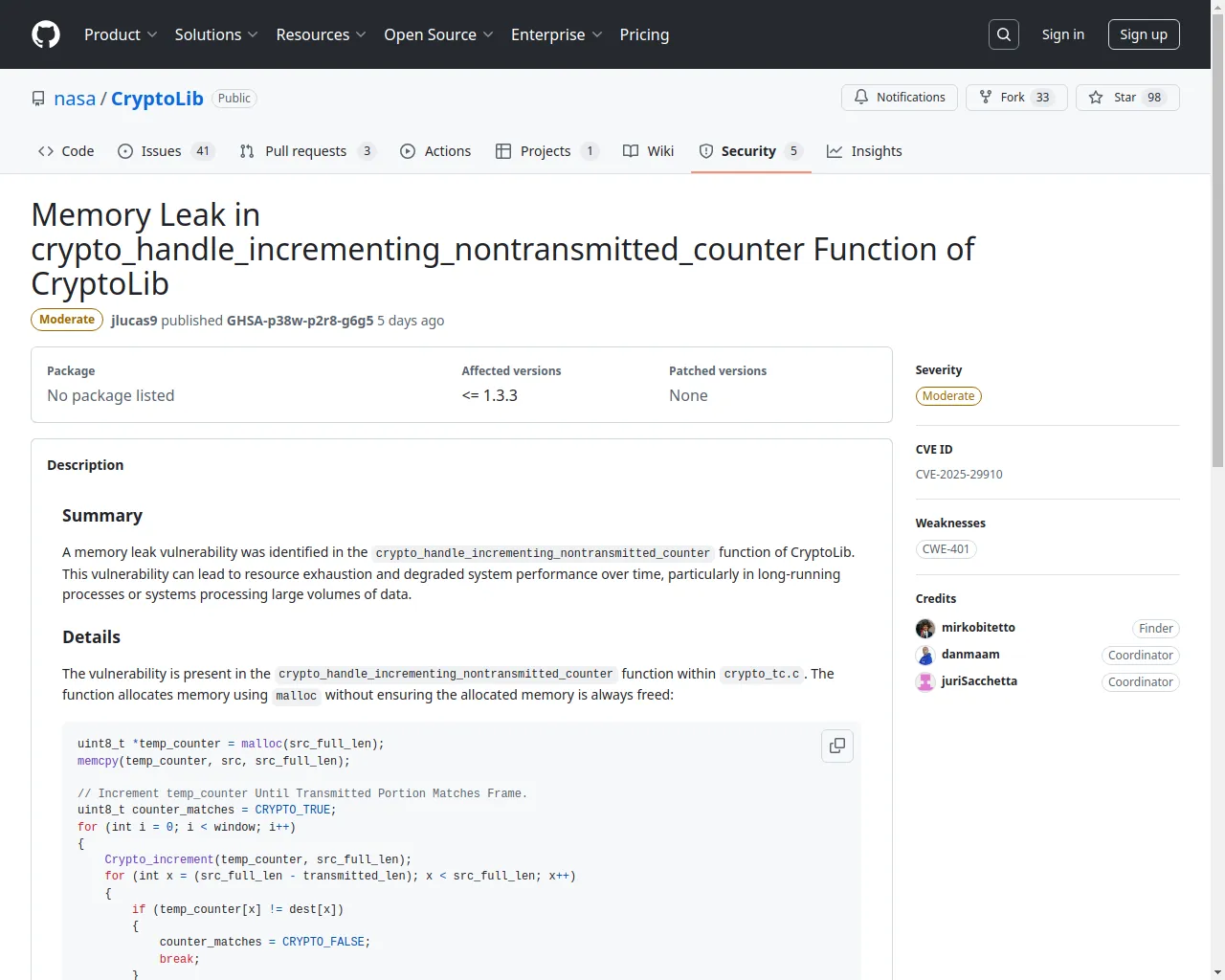Expand the Solutions menu
This screenshot has width=1225, height=980.
[216, 34]
